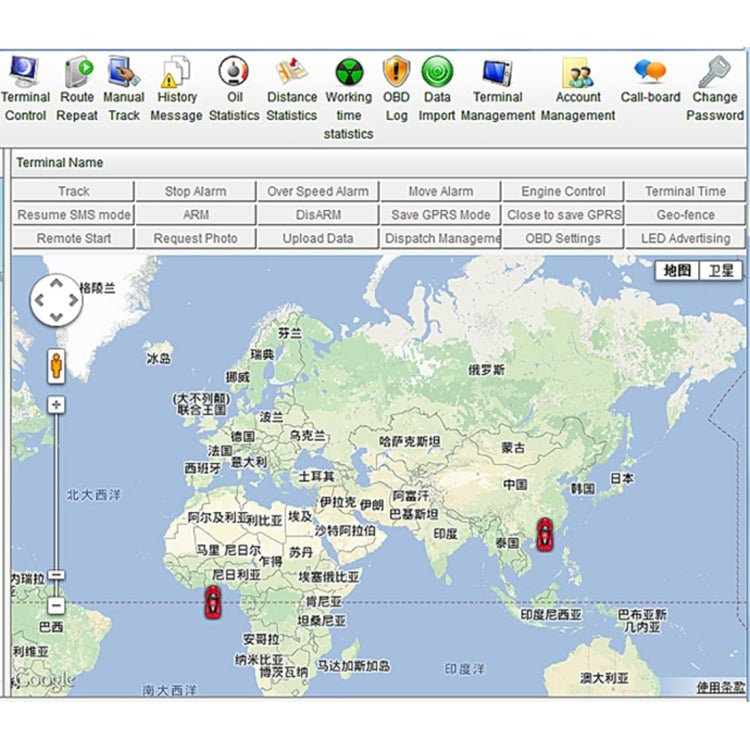750x750 pixels.
Task: Click the map zoom slider track
Action: (x=56, y=490)
